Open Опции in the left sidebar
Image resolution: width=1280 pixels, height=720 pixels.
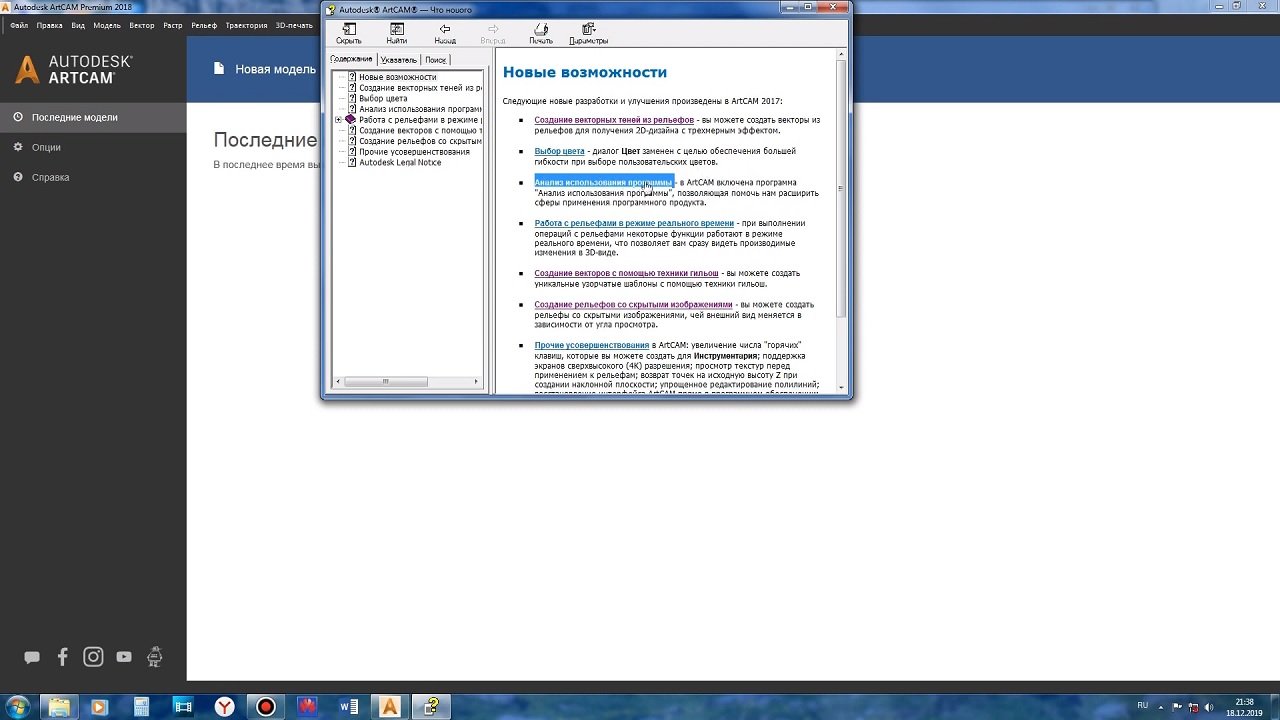[x=46, y=147]
